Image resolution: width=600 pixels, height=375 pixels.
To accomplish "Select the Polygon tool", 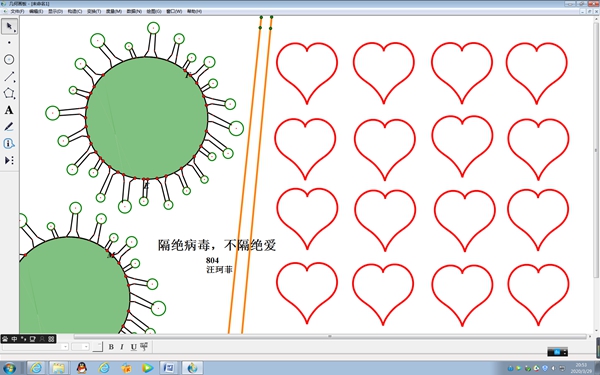I will pos(9,93).
